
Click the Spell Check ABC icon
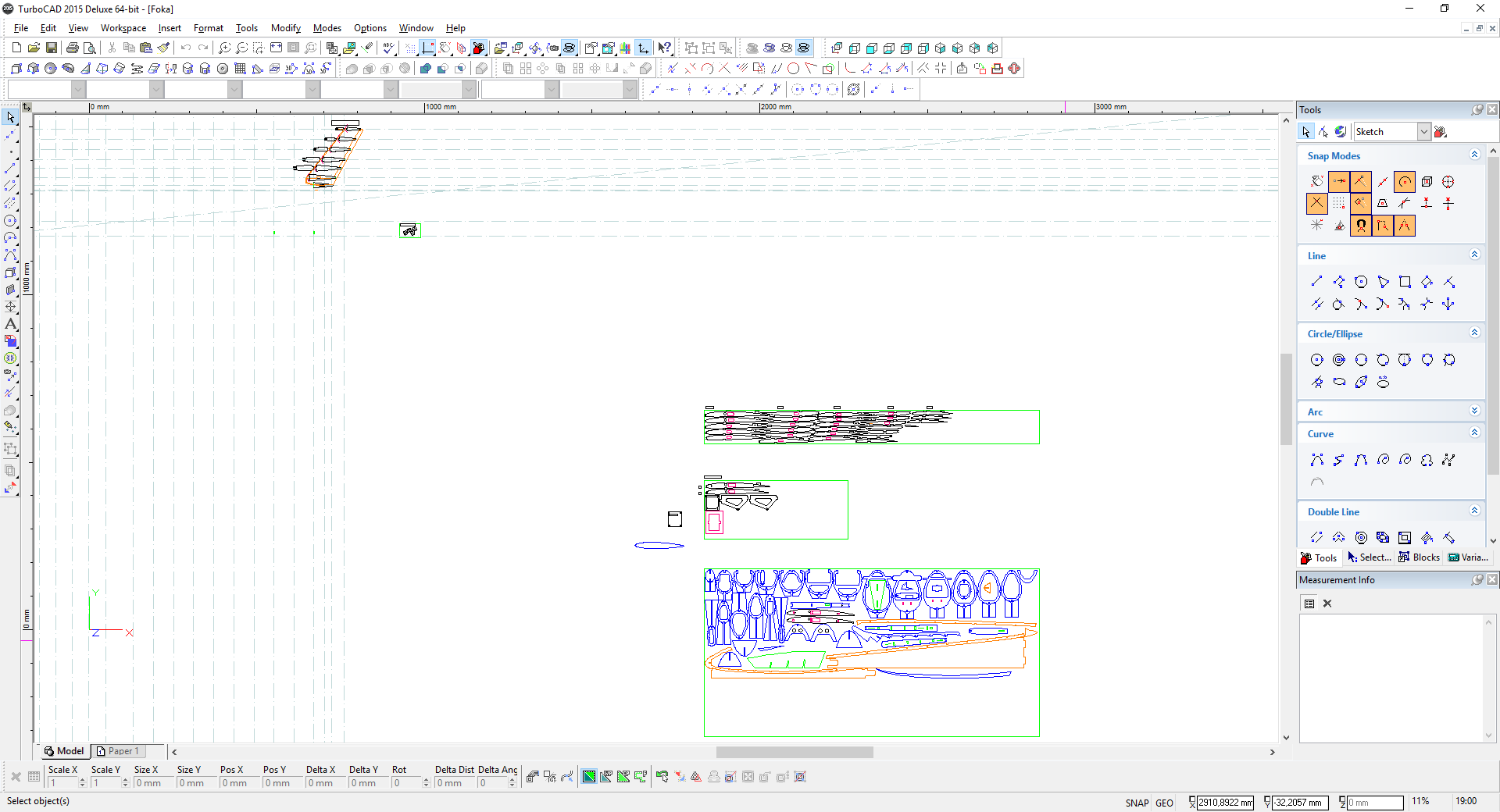(388, 48)
